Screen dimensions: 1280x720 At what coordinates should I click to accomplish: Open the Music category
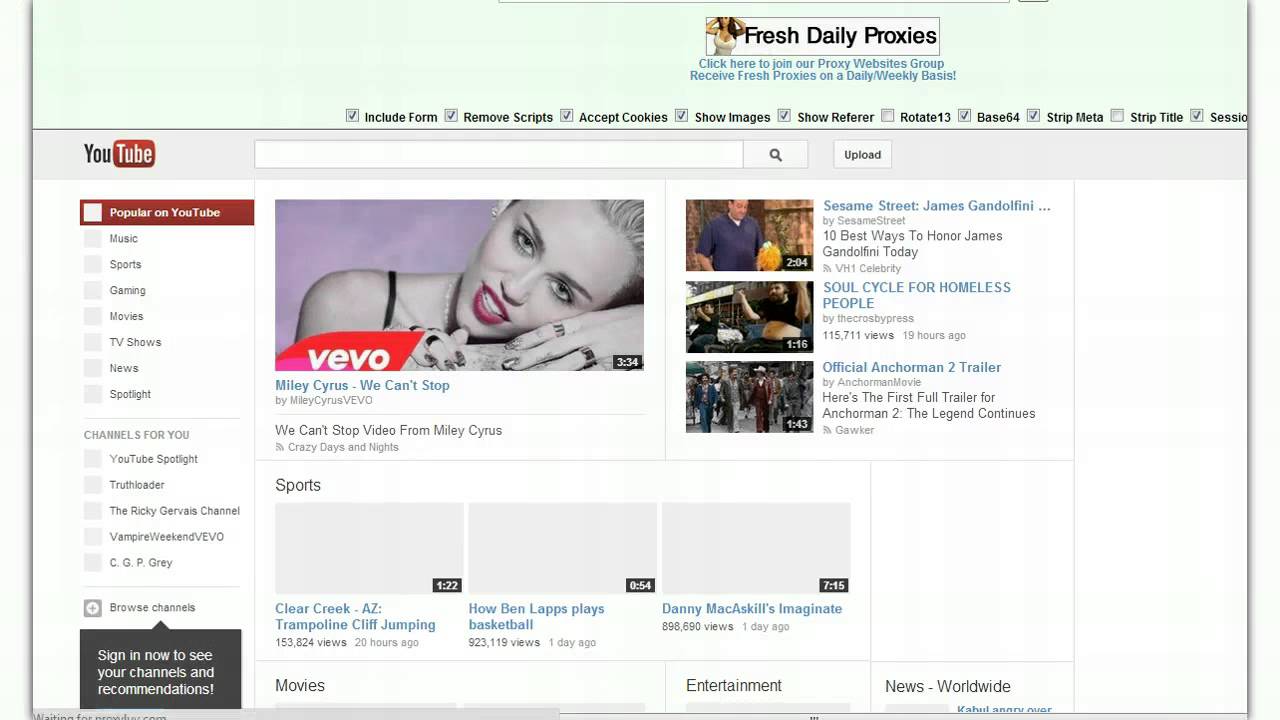click(x=124, y=239)
